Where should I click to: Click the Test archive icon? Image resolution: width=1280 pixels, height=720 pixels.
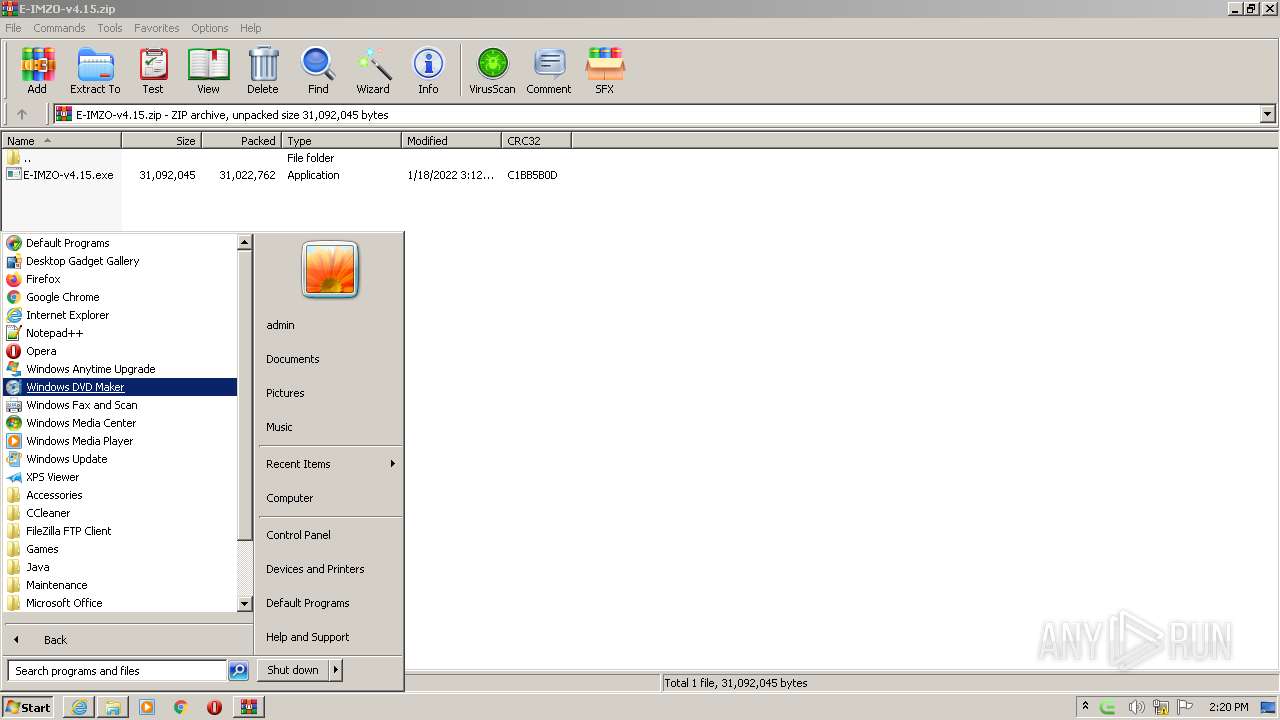pyautogui.click(x=153, y=71)
